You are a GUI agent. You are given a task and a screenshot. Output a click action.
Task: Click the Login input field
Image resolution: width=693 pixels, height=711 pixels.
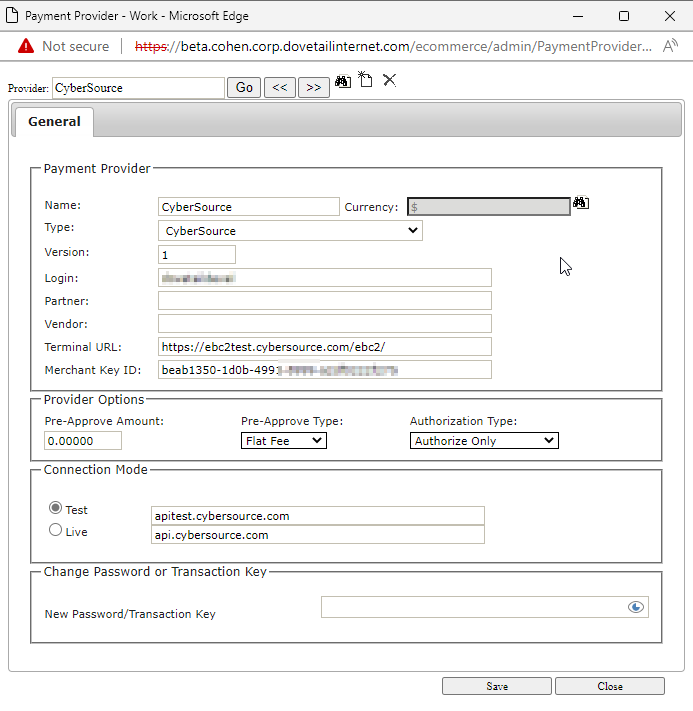325,278
